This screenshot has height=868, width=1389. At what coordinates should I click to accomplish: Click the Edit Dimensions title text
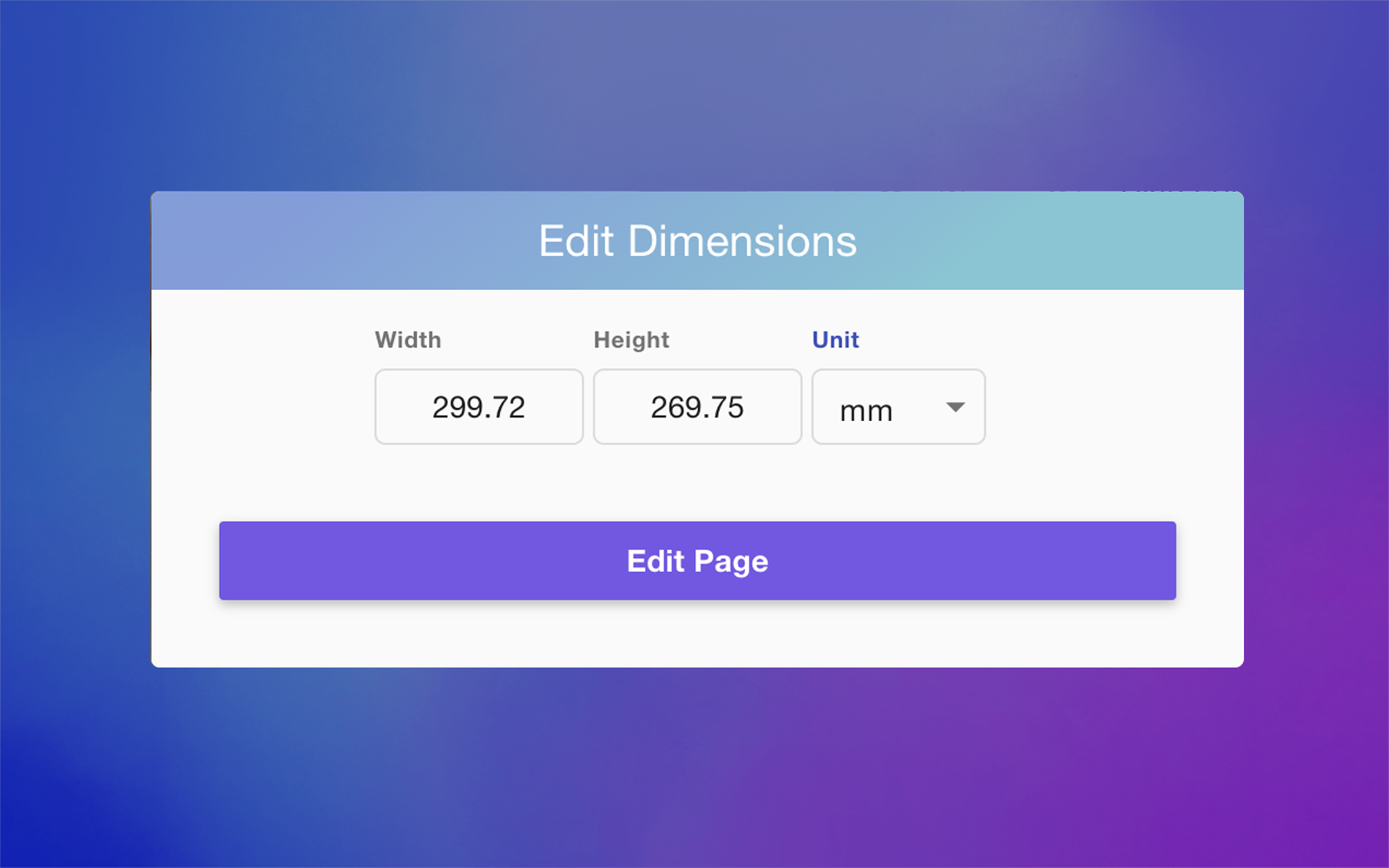pos(697,241)
